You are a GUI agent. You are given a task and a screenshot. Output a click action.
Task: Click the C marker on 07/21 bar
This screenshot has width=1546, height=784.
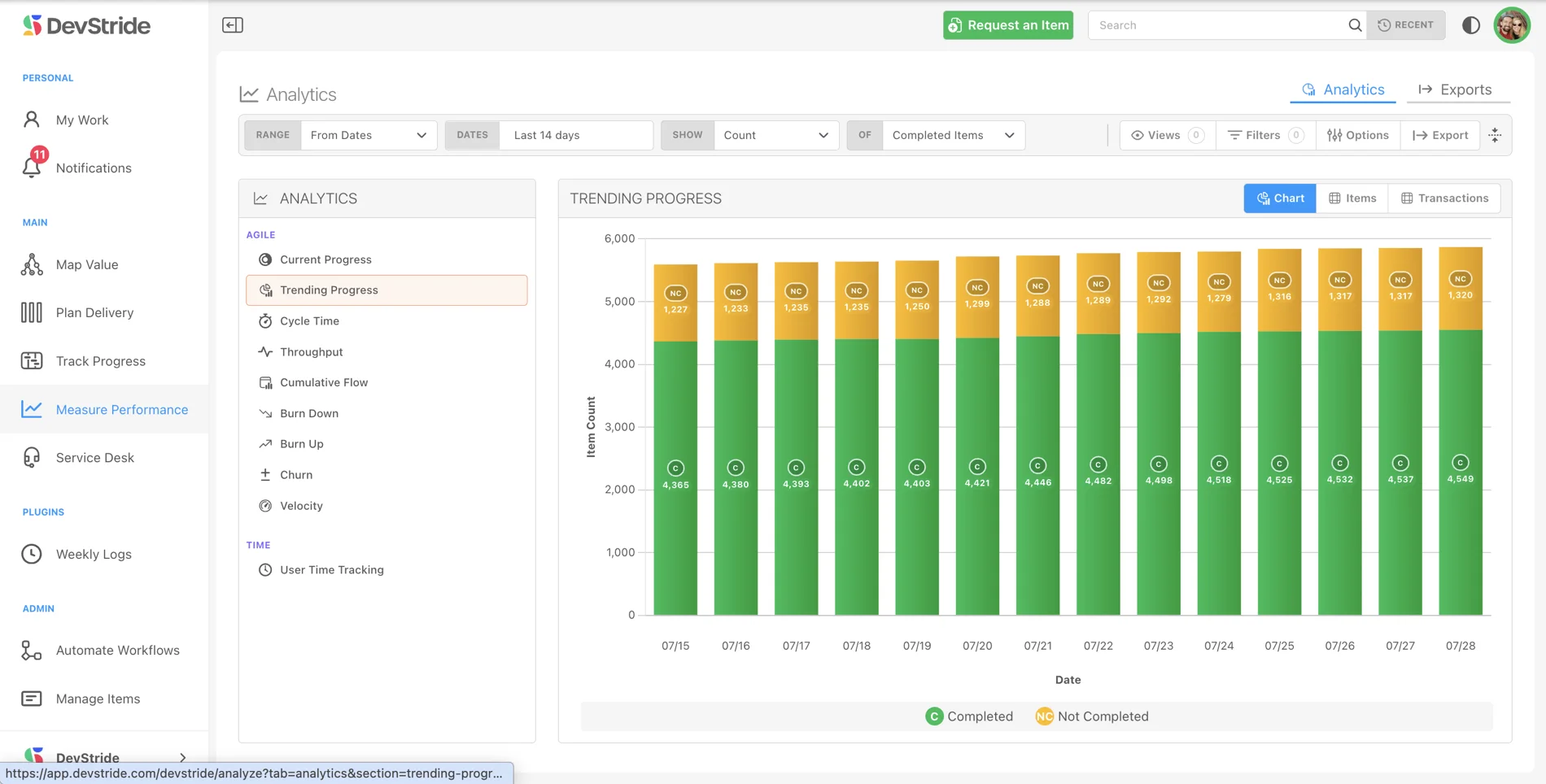(x=1037, y=466)
